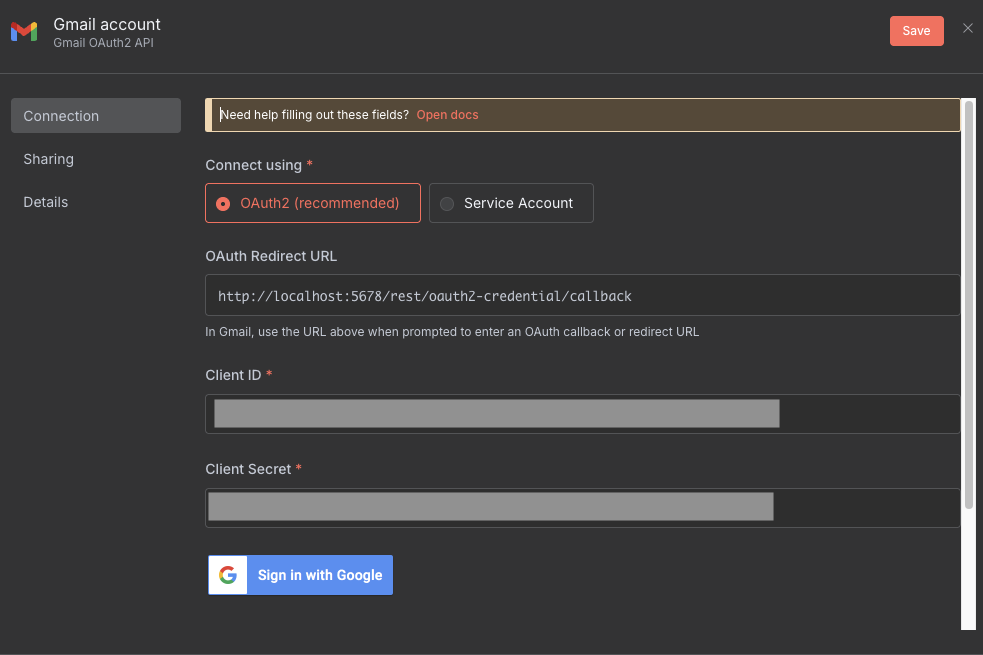Image resolution: width=983 pixels, height=655 pixels.
Task: Open docs link for help
Action: pyautogui.click(x=447, y=115)
